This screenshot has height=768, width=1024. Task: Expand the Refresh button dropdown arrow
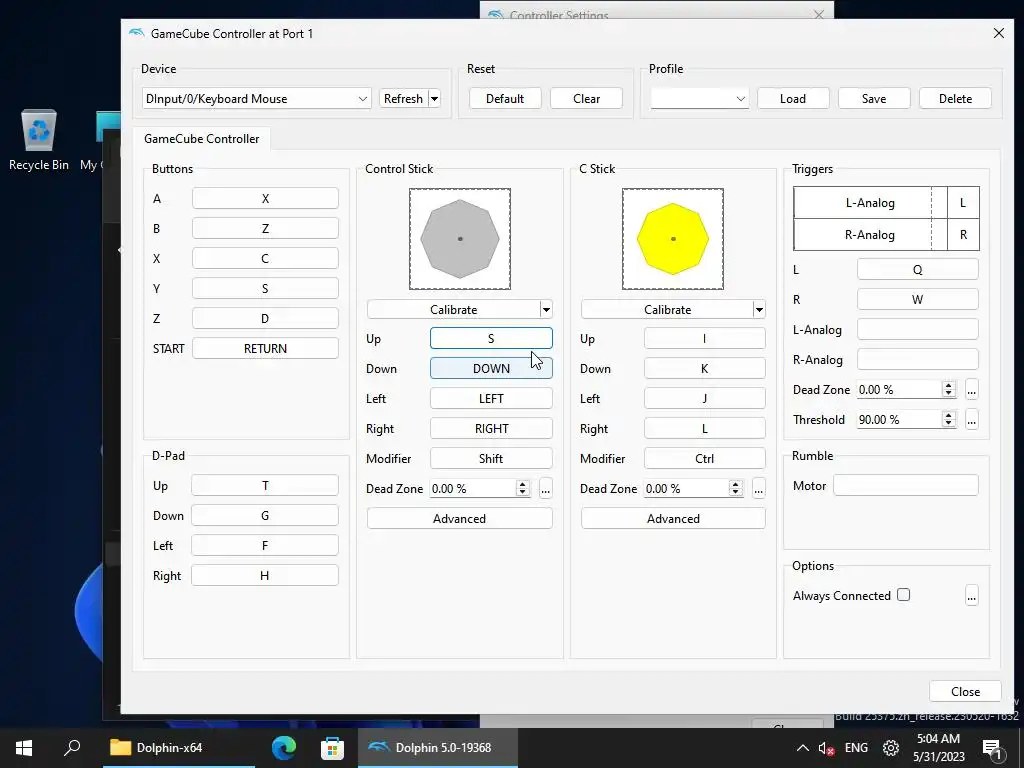tap(434, 99)
